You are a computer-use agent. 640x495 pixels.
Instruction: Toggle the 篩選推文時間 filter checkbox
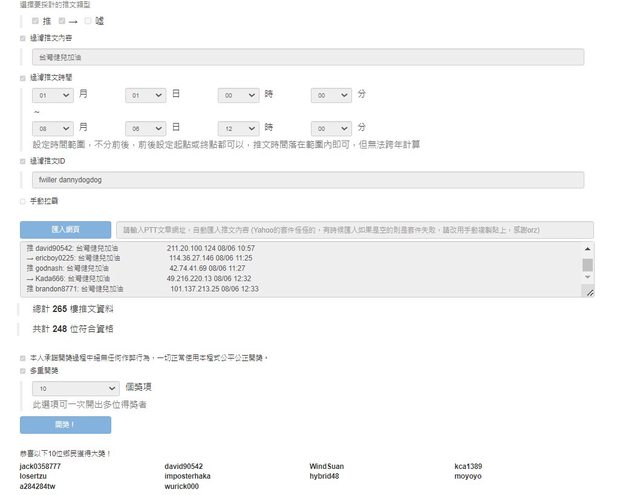click(24, 77)
